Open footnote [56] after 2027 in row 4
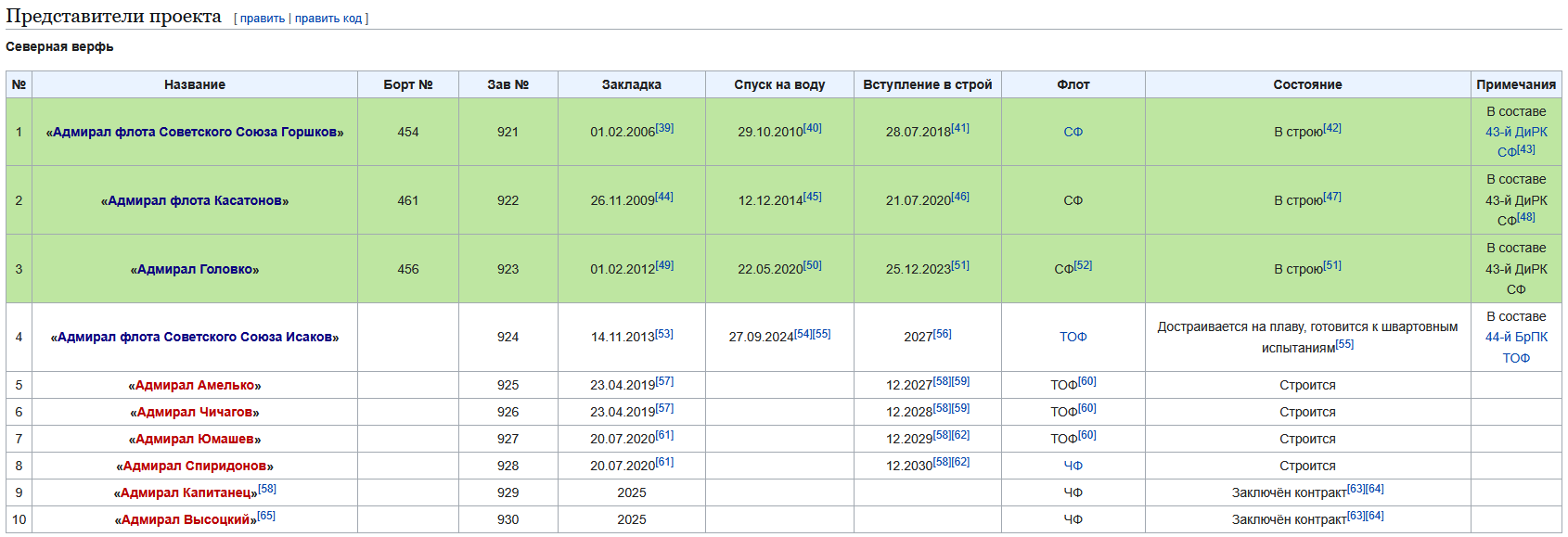The image size is (1568, 537). [x=942, y=334]
